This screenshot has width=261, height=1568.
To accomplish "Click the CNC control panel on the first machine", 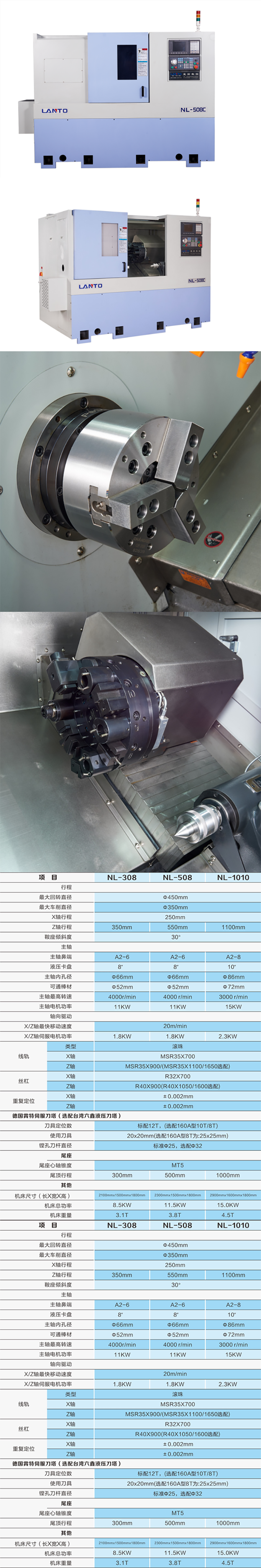I will click(183, 58).
